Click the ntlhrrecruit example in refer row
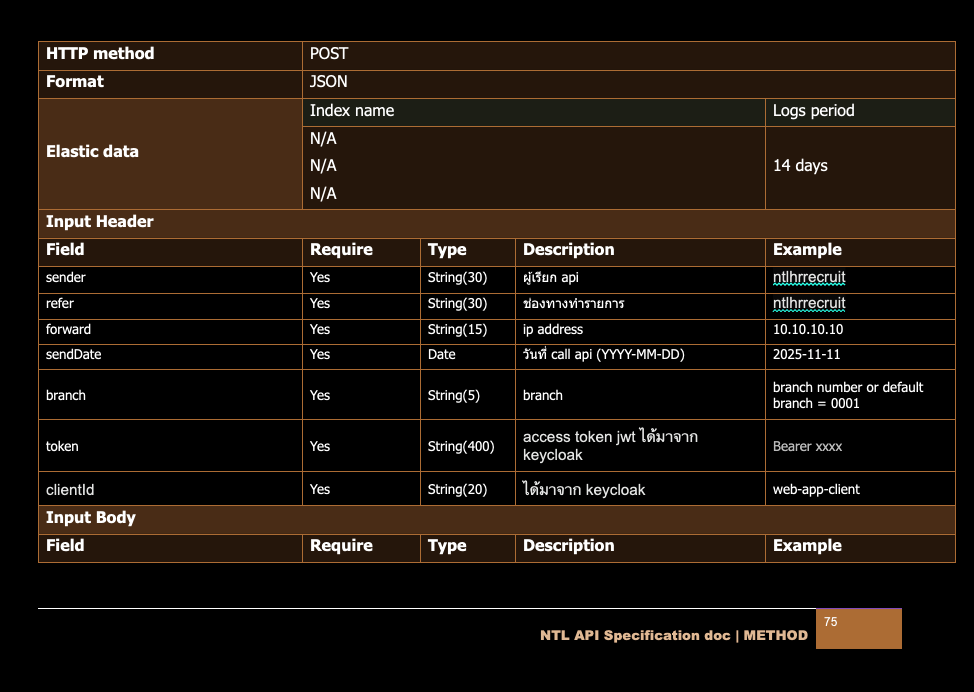The width and height of the screenshot is (974, 692). click(x=809, y=303)
